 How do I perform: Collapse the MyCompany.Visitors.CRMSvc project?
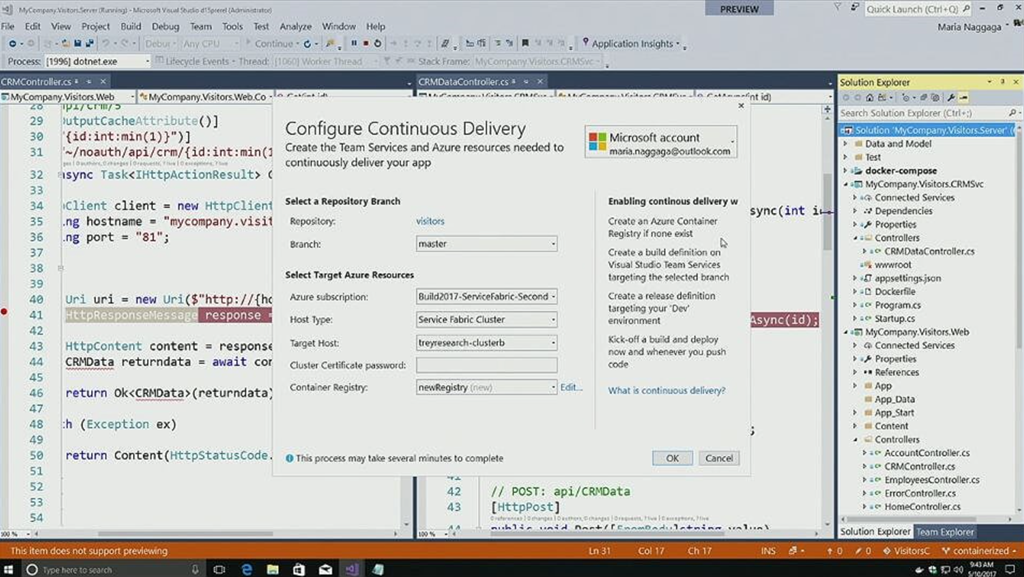[x=846, y=184]
